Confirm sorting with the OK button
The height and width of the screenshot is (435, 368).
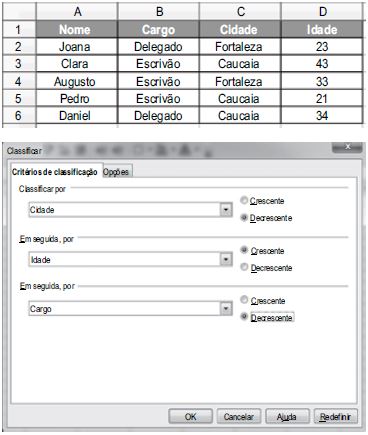191,417
